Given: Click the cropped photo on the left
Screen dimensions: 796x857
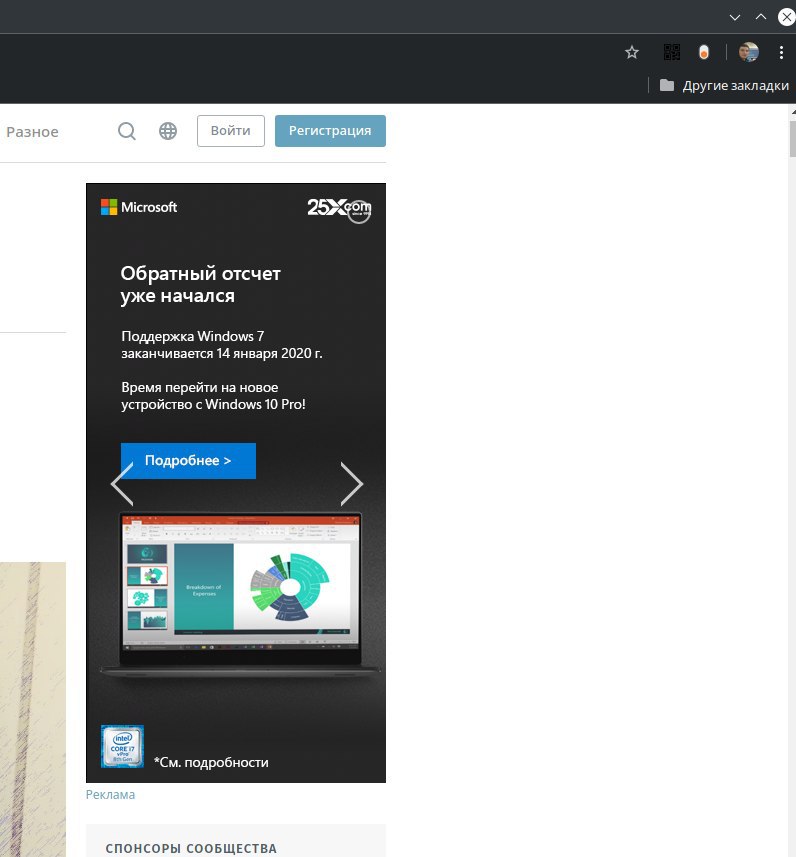Looking at the screenshot, I should pos(33,709).
